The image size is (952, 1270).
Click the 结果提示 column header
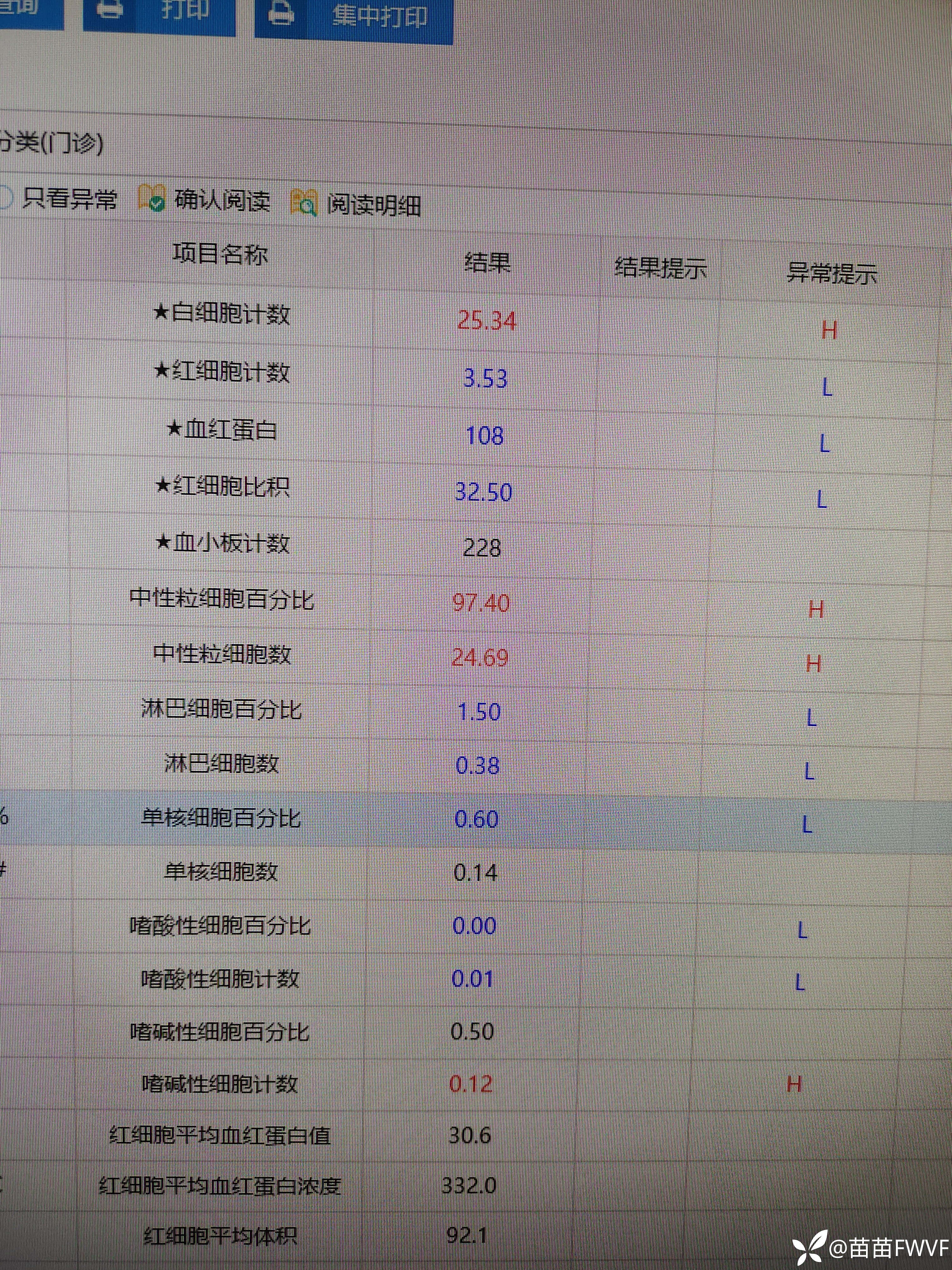point(660,268)
